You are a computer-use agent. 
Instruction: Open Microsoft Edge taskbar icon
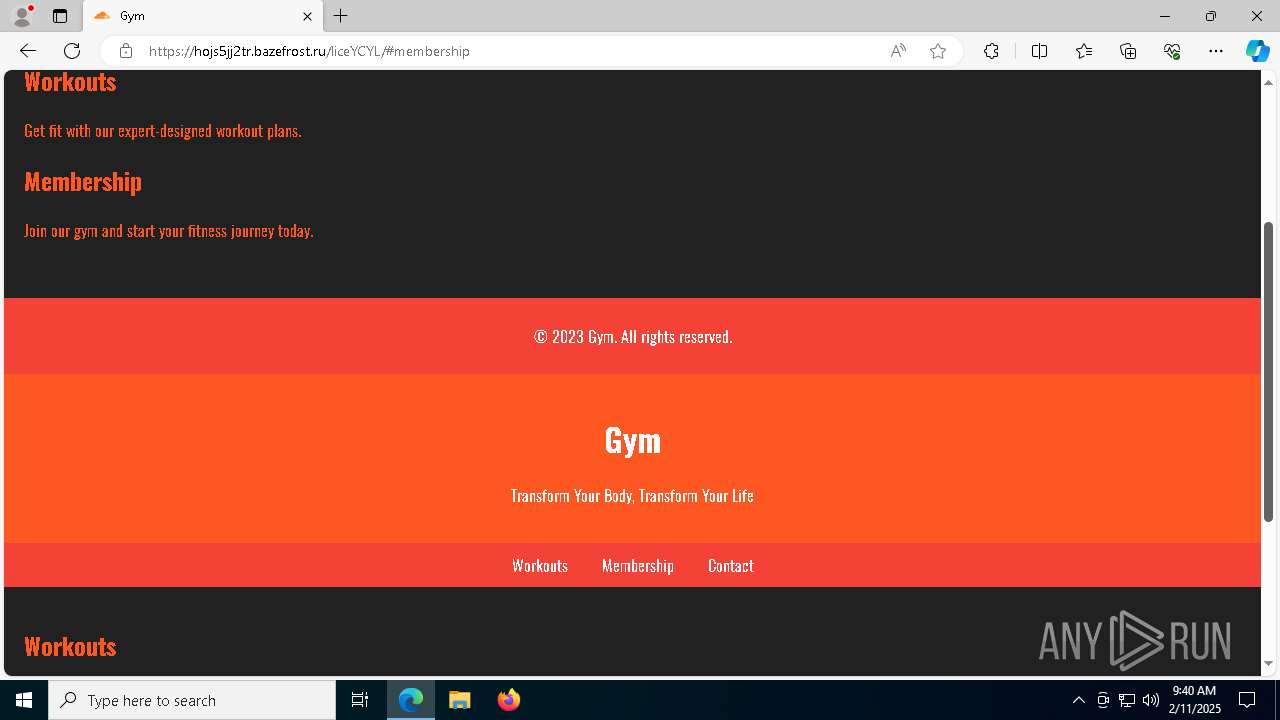coord(411,700)
